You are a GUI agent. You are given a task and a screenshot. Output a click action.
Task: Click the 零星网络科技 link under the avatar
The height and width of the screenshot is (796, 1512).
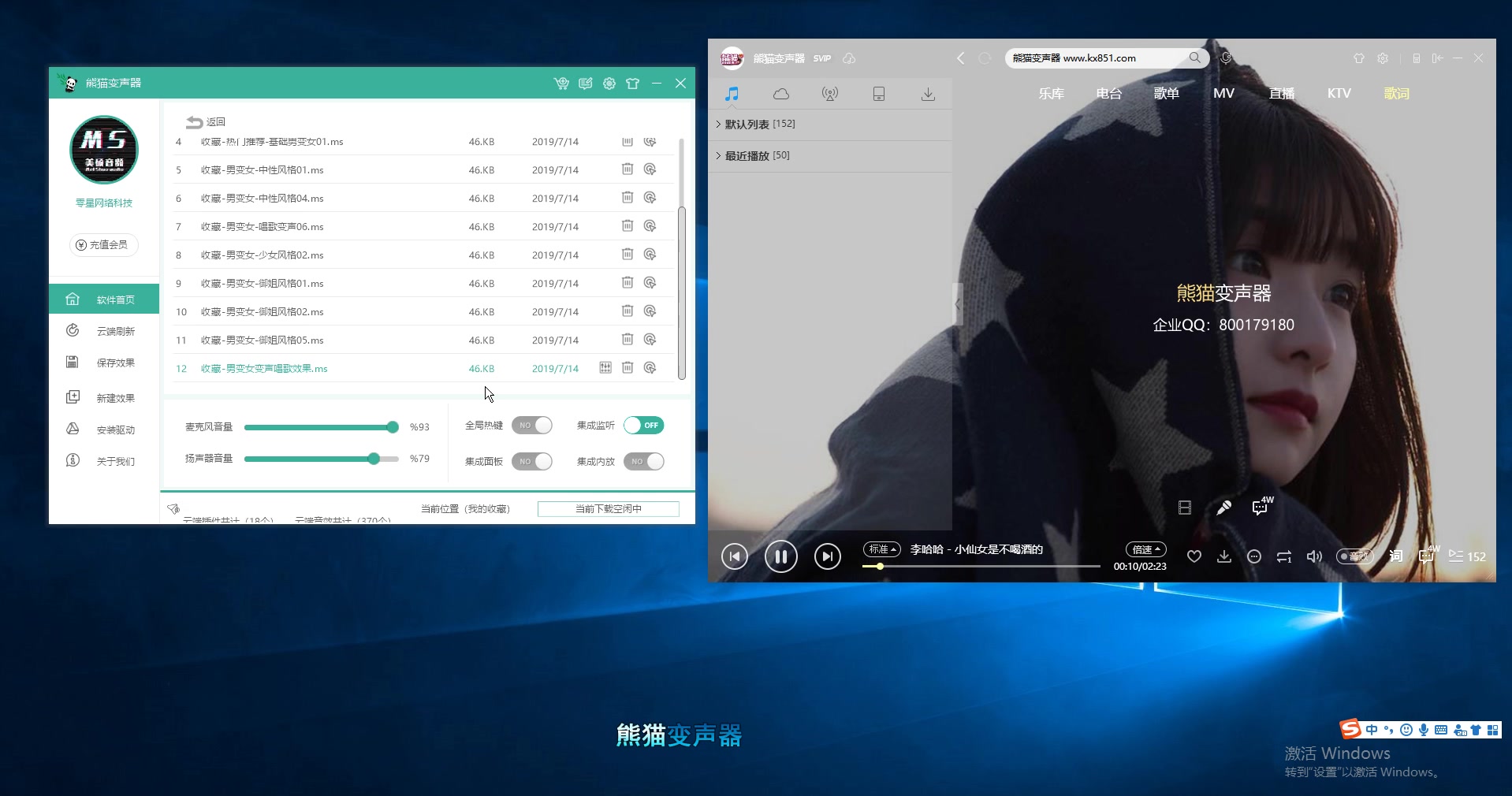click(104, 203)
